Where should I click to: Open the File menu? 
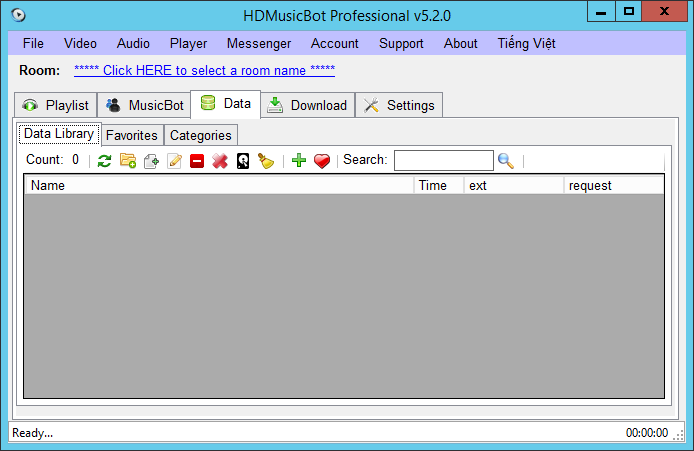[33, 43]
